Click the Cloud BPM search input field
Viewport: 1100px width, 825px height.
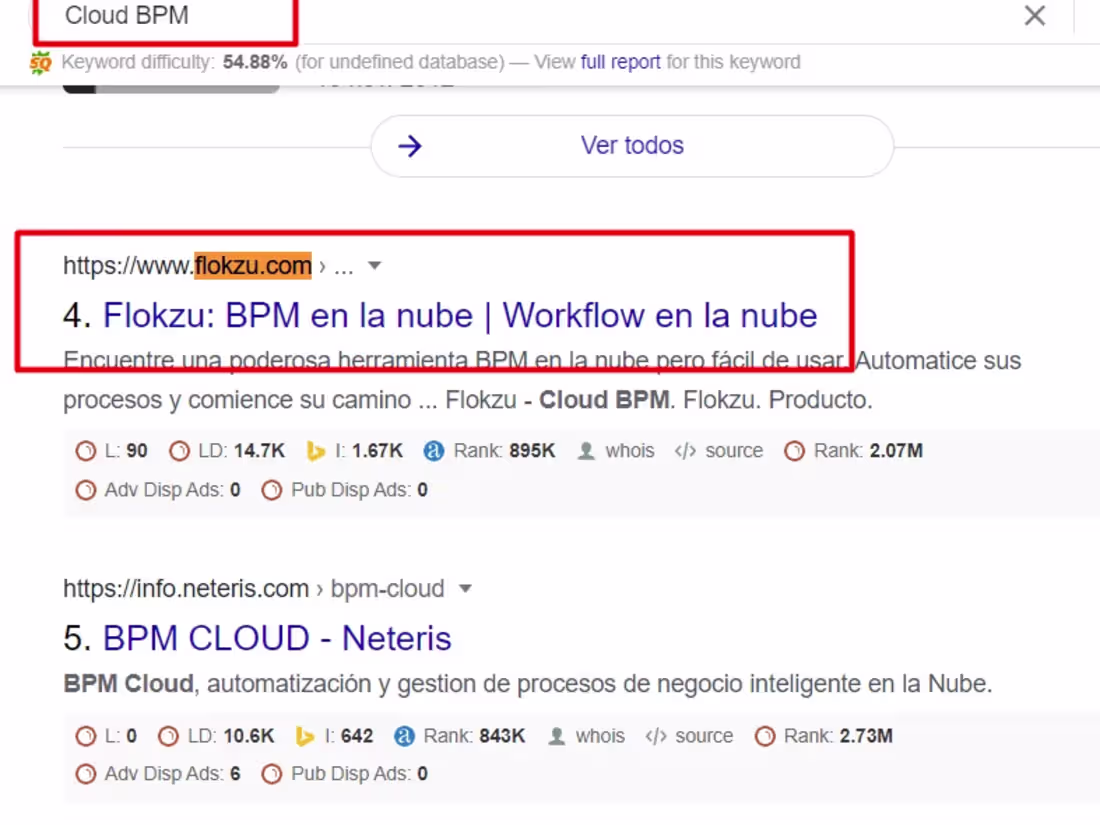[x=519, y=15]
